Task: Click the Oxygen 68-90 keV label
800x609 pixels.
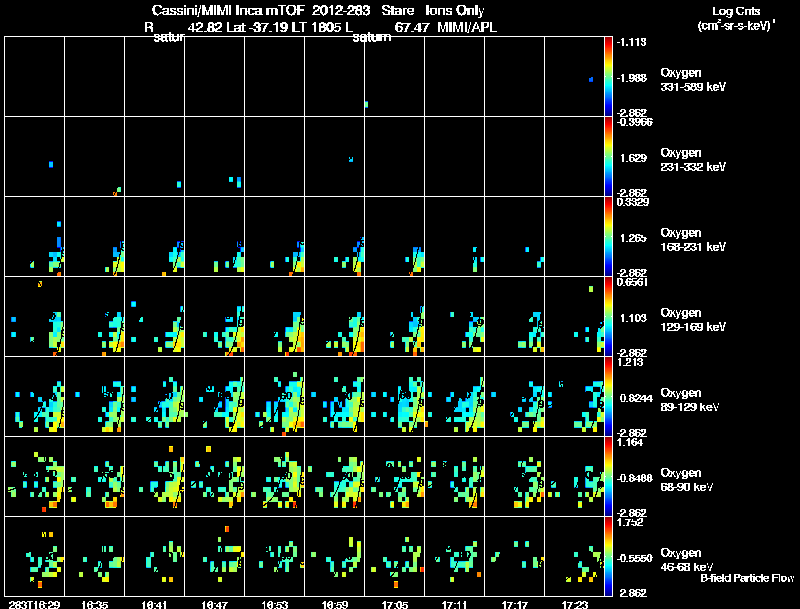Action: tap(687, 480)
